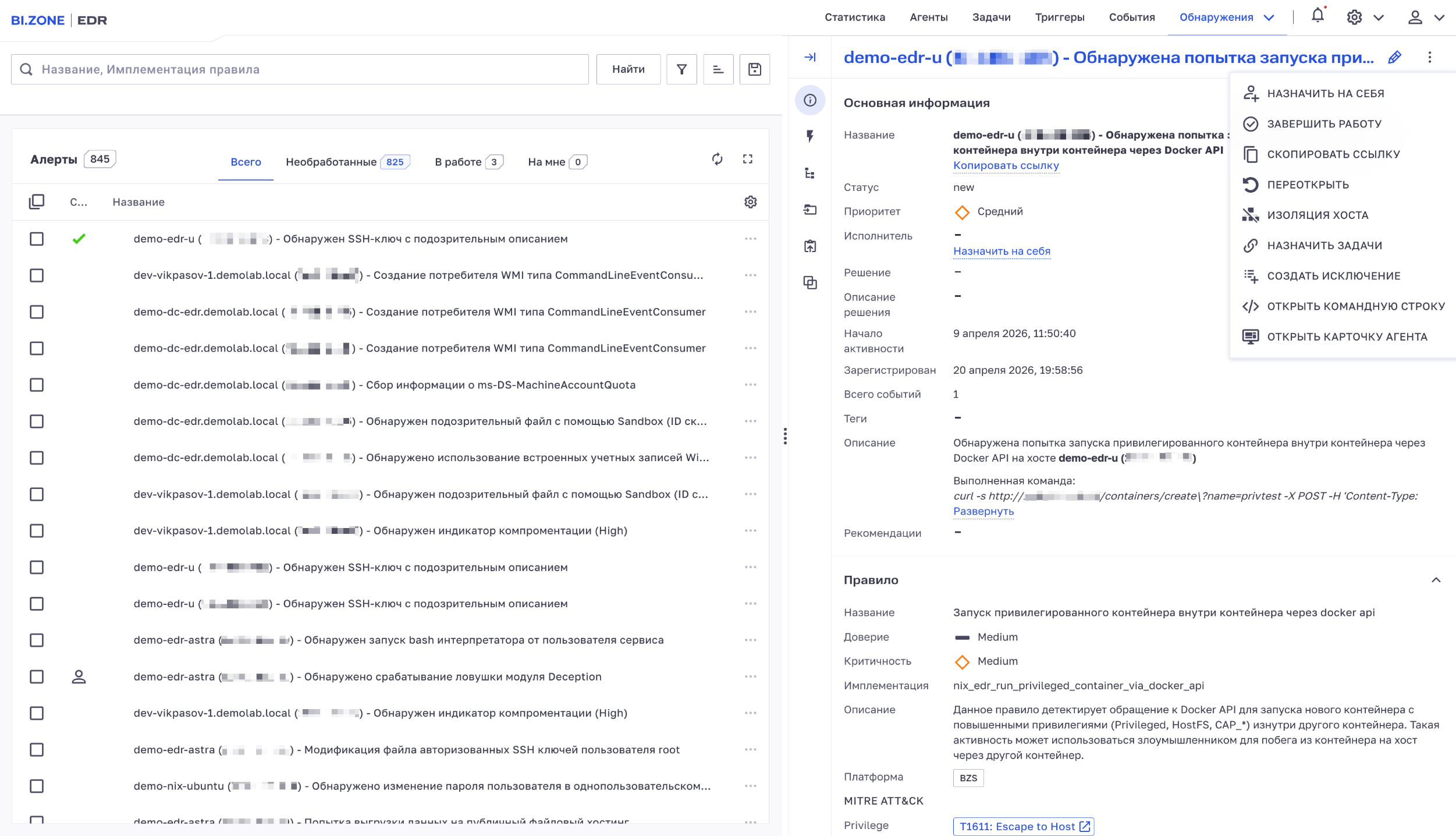
Task: Click Копировать ссылку link
Action: coord(1006,165)
